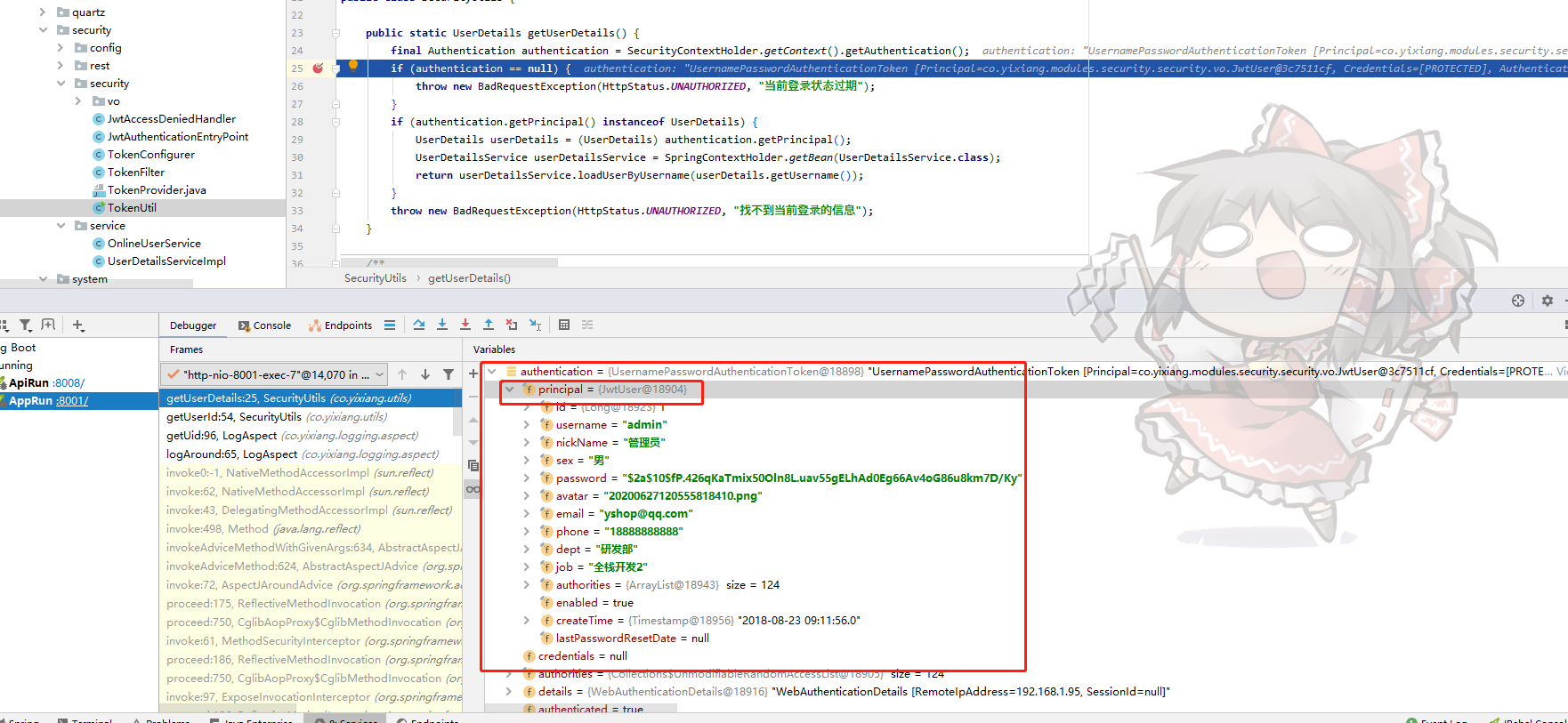Switch to the Console tab
The width and height of the screenshot is (1568, 723).
pos(265,325)
